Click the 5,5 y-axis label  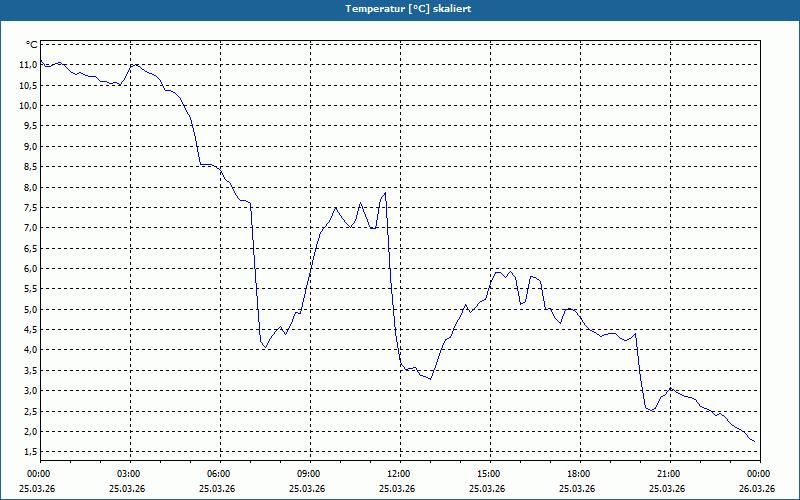(31, 289)
